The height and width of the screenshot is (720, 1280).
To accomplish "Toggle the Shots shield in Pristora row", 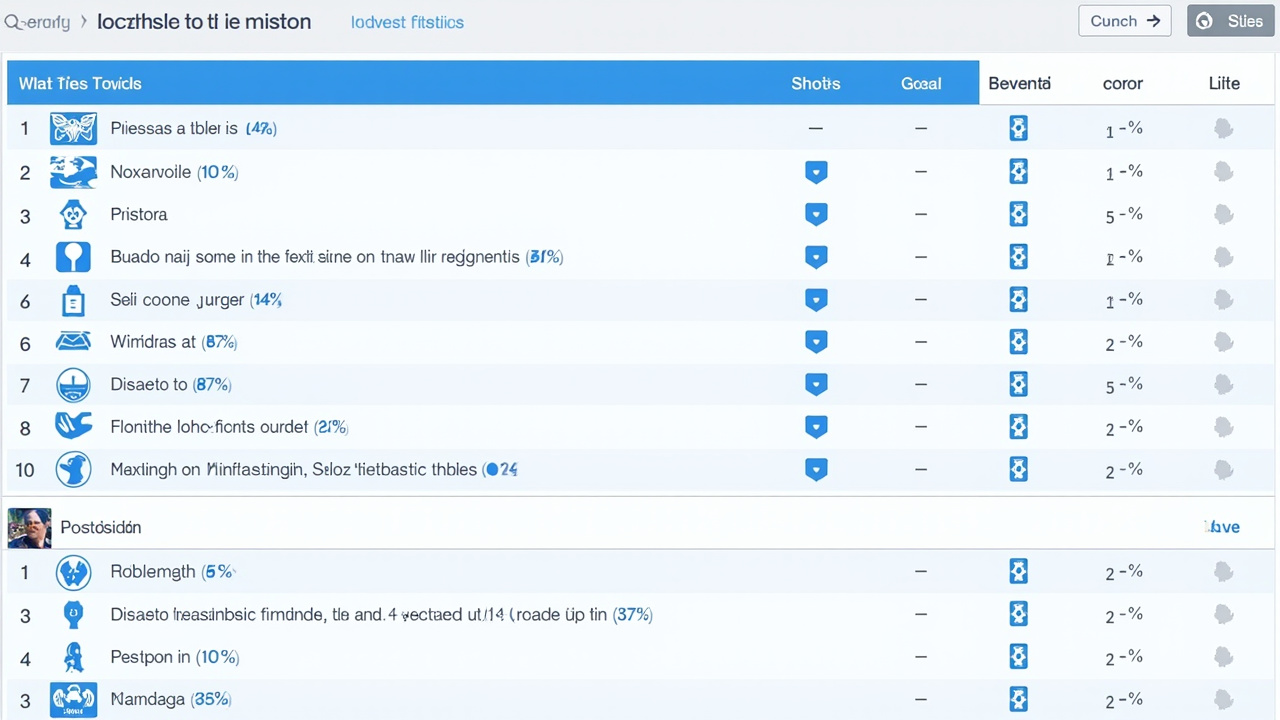I will pos(816,214).
